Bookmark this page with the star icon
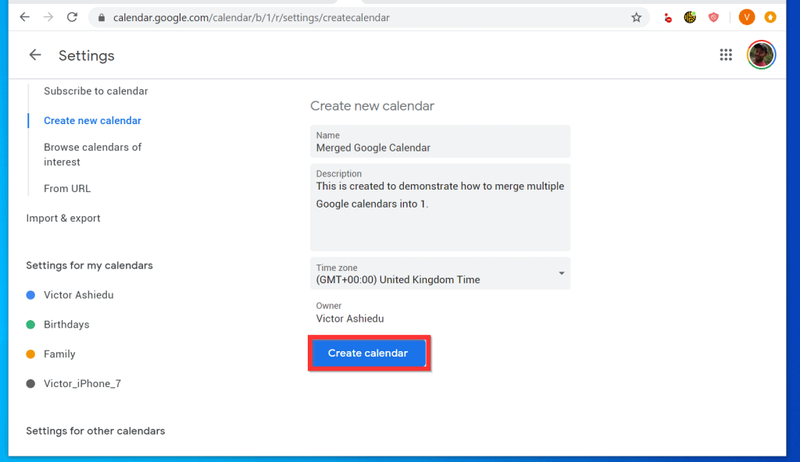The width and height of the screenshot is (800, 462). pos(636,17)
